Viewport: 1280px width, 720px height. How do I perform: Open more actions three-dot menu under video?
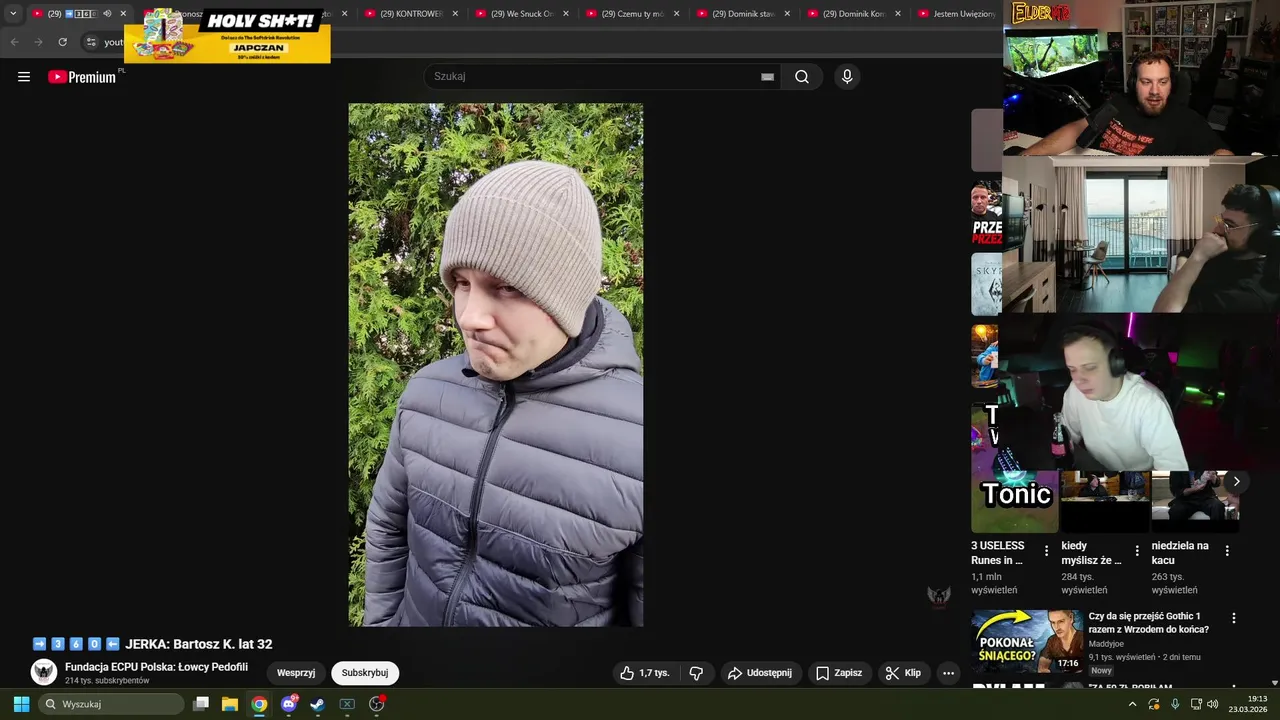pos(948,673)
